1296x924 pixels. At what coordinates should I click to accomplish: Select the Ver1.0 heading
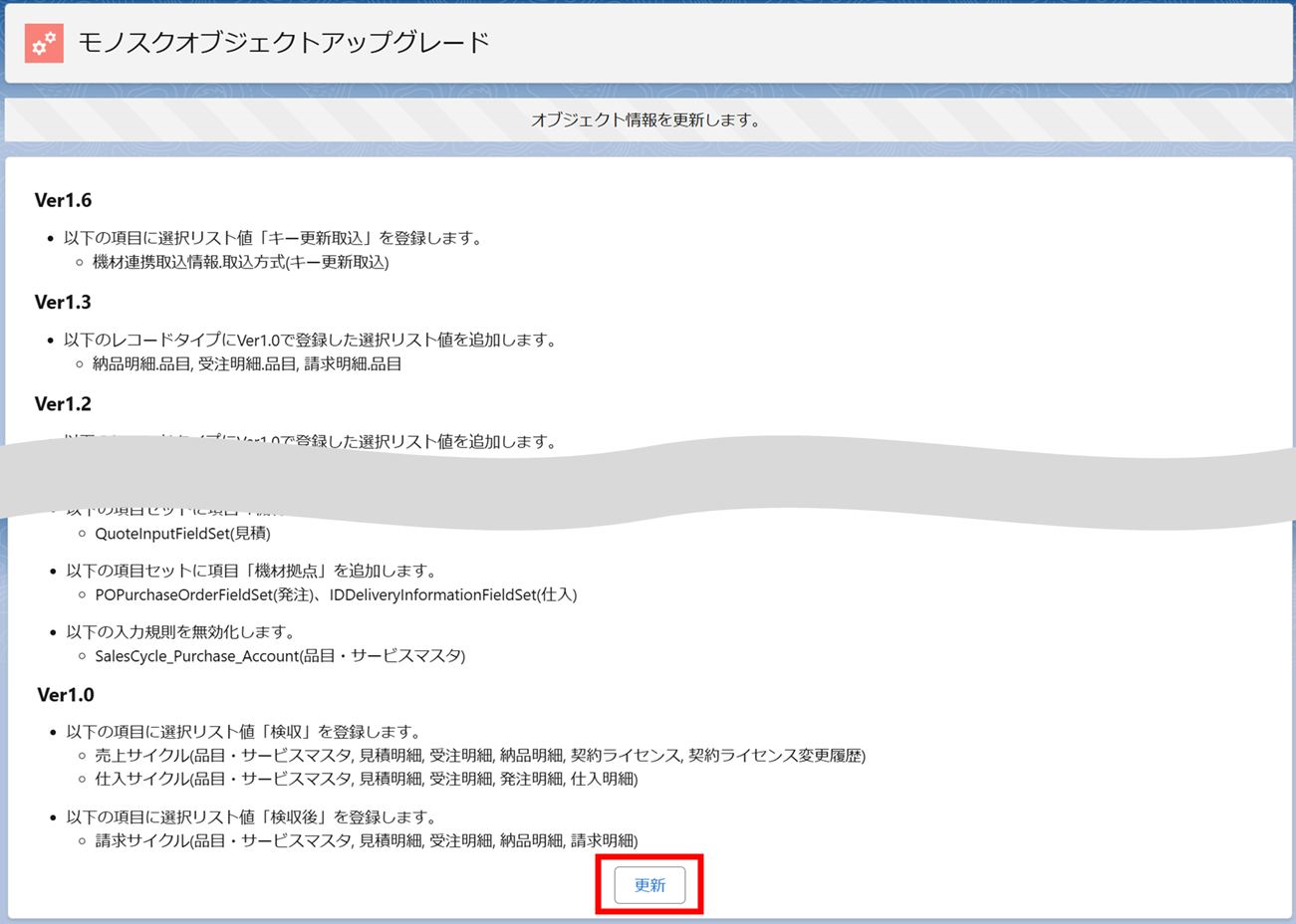tap(66, 694)
